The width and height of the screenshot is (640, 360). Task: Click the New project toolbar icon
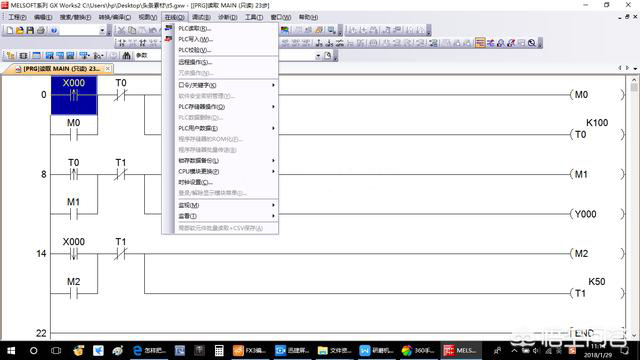coord(10,30)
